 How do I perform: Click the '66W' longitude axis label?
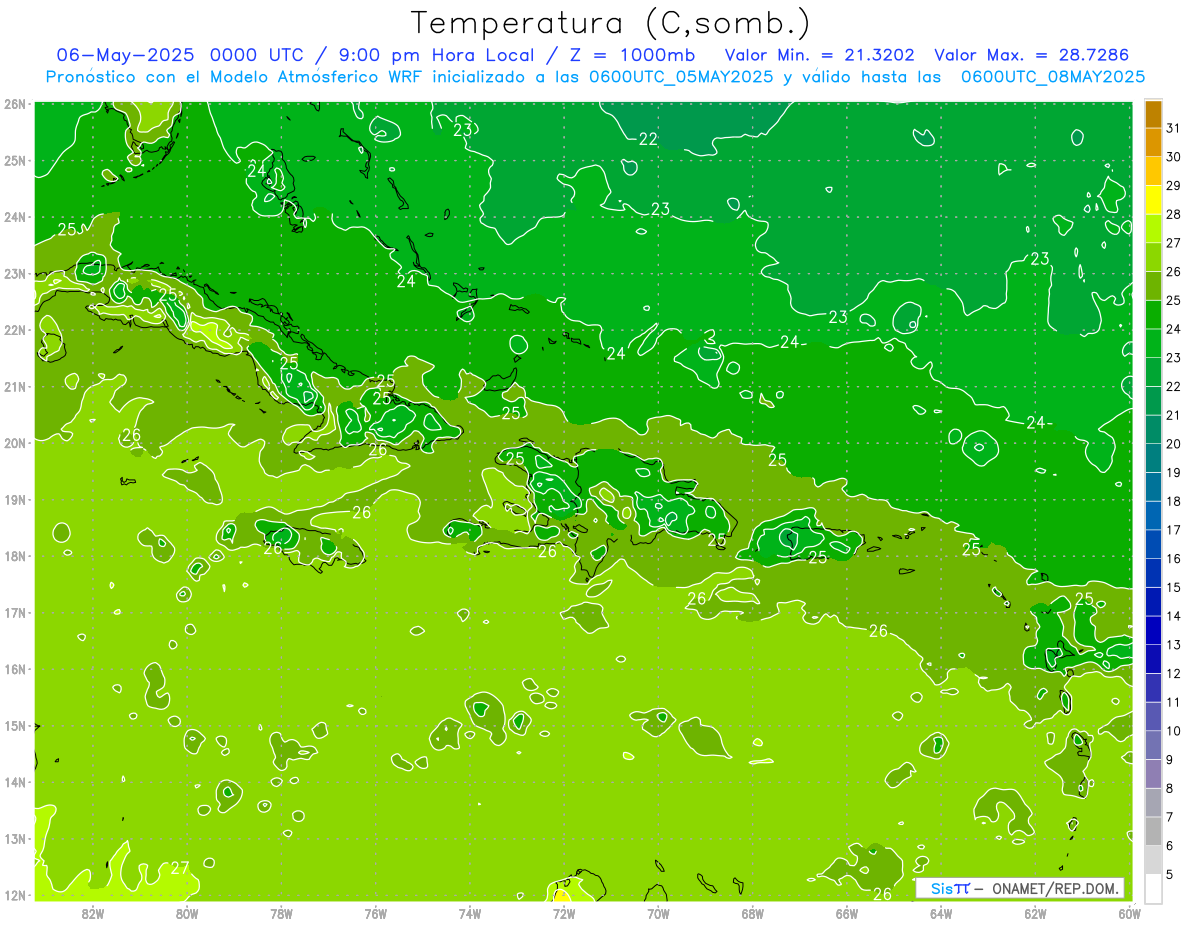click(846, 913)
